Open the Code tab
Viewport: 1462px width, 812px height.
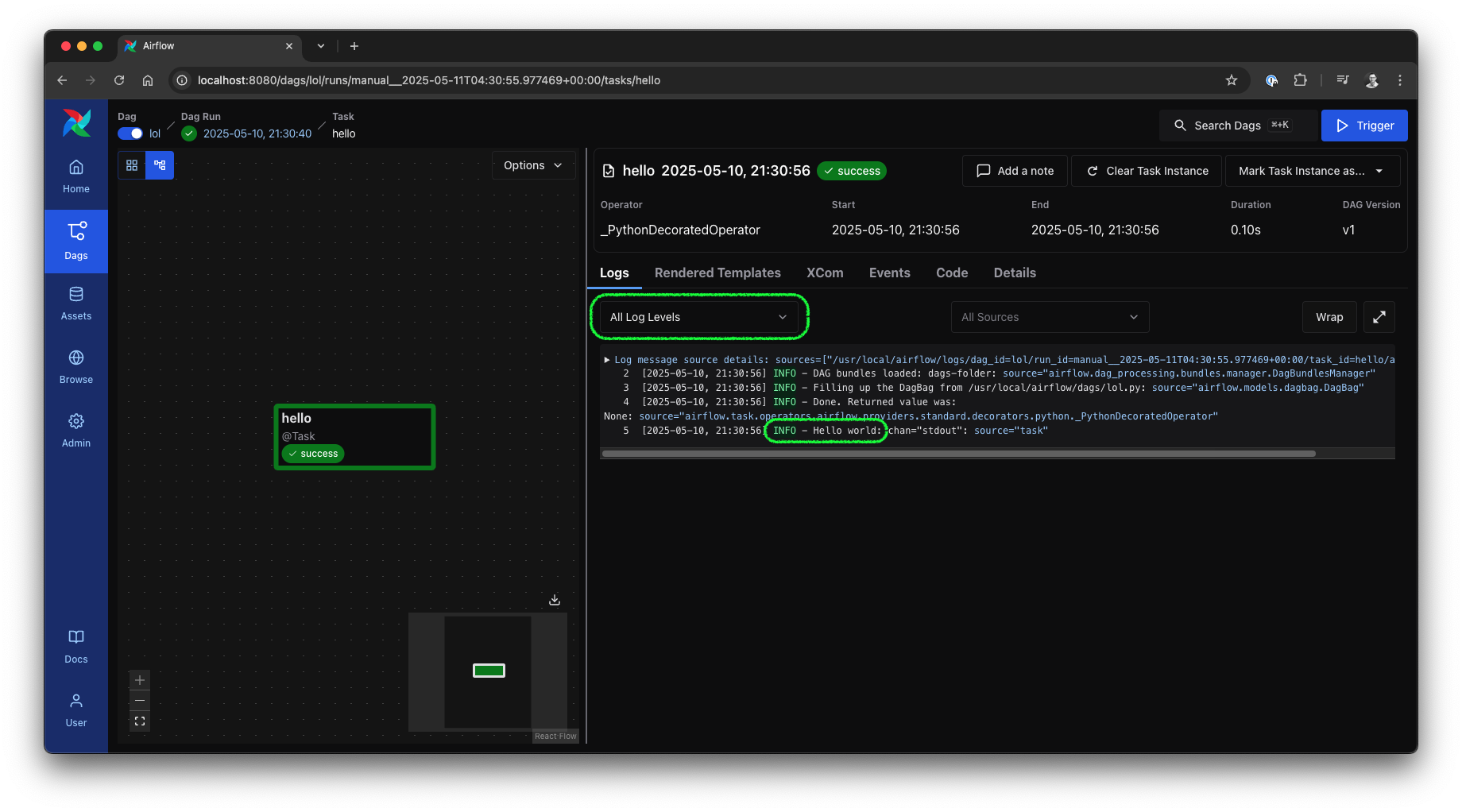[x=951, y=273]
